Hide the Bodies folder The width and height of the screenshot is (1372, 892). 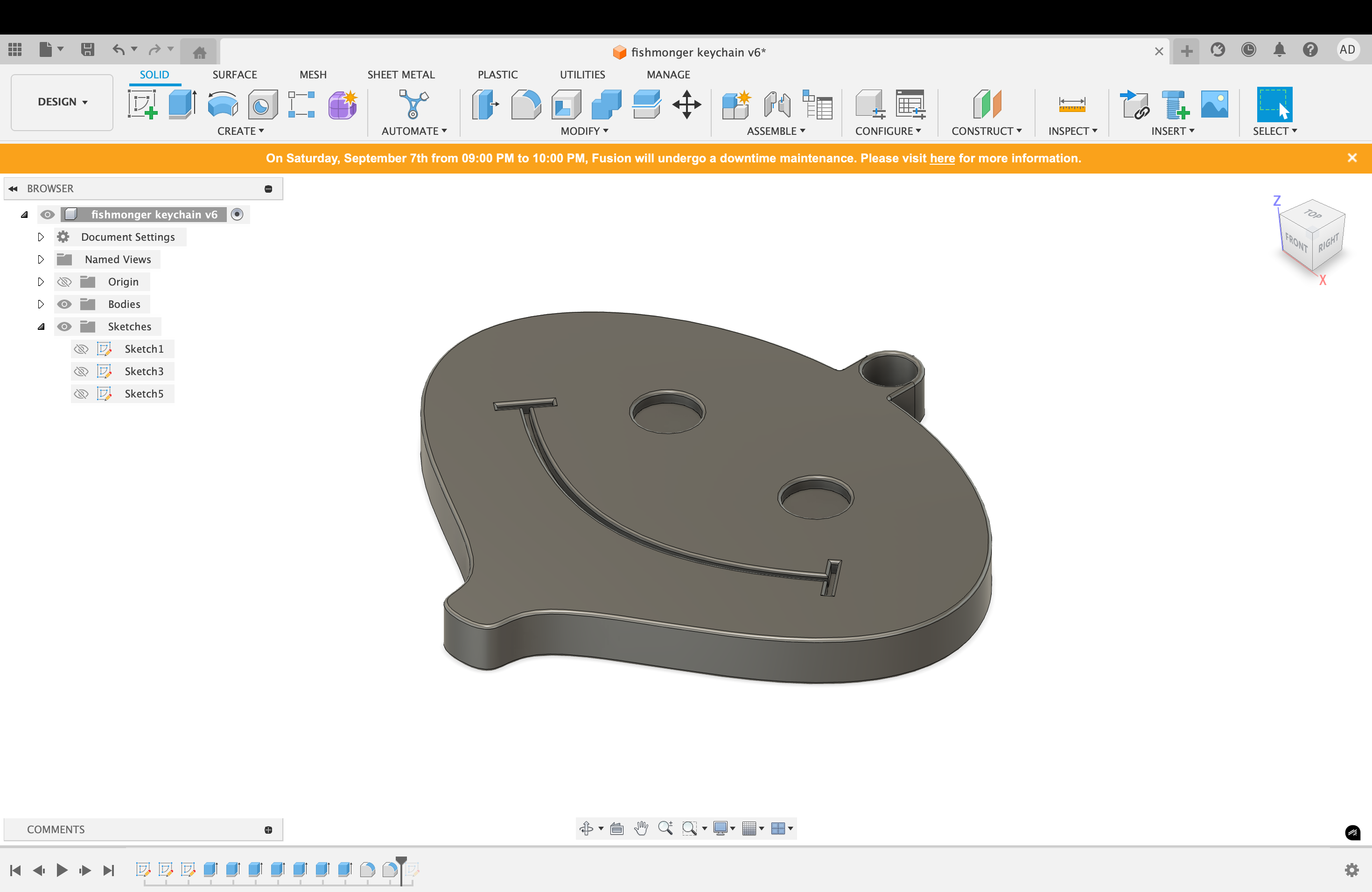tap(64, 304)
